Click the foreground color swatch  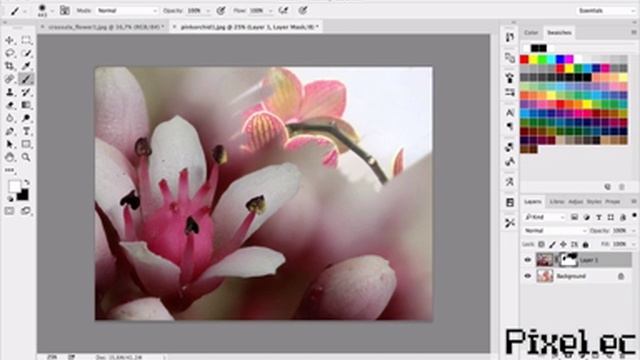pos(14,187)
